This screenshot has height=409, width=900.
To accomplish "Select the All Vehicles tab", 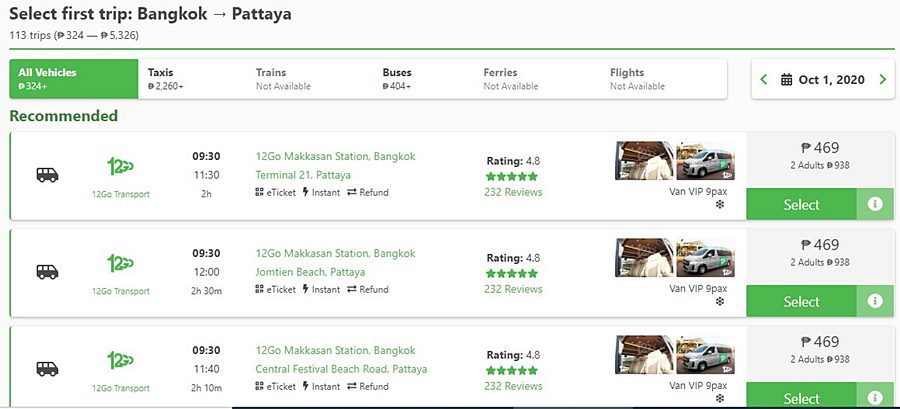I will pyautogui.click(x=74, y=79).
